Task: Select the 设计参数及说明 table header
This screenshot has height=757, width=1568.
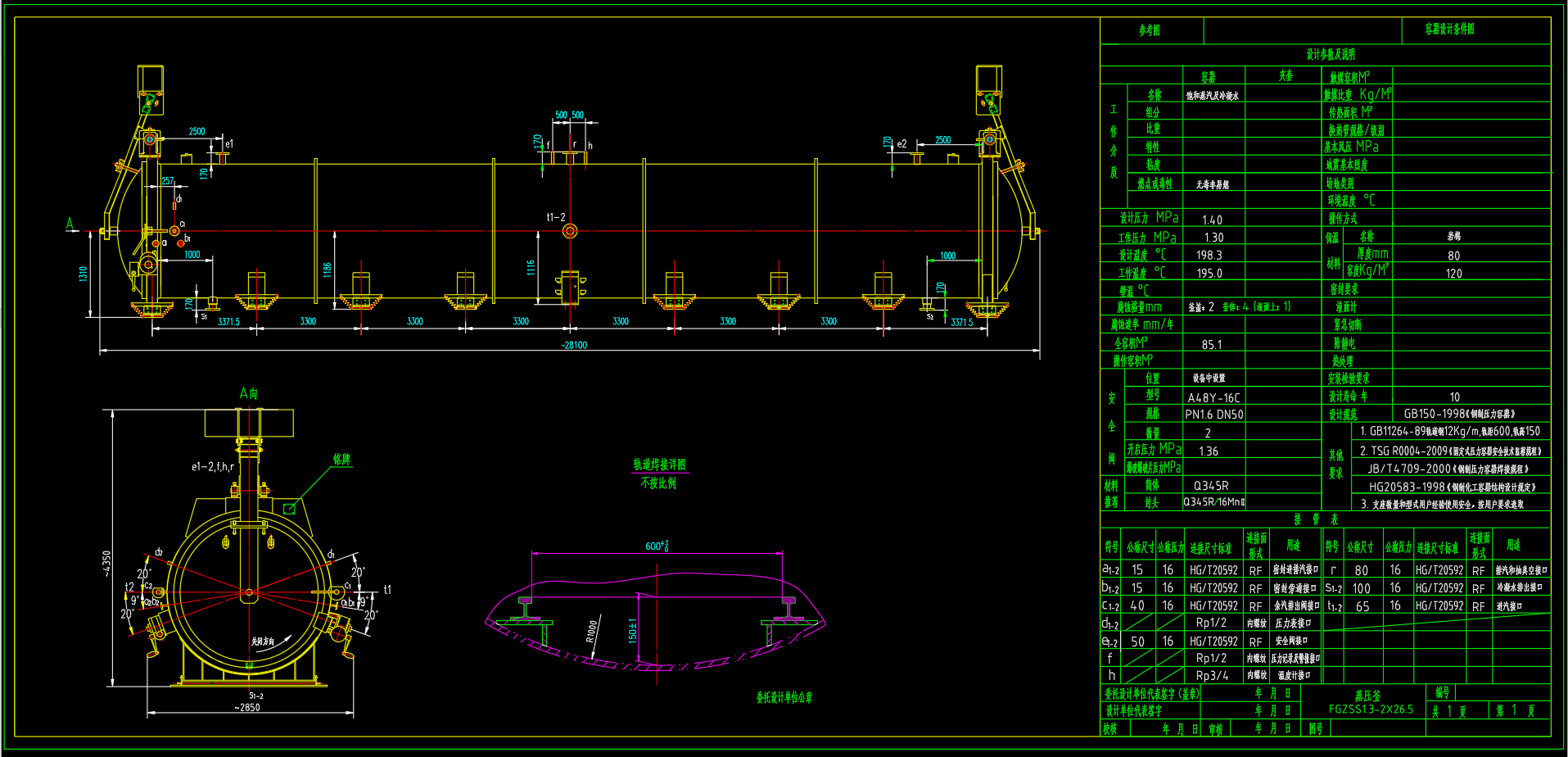Action: (x=1331, y=54)
